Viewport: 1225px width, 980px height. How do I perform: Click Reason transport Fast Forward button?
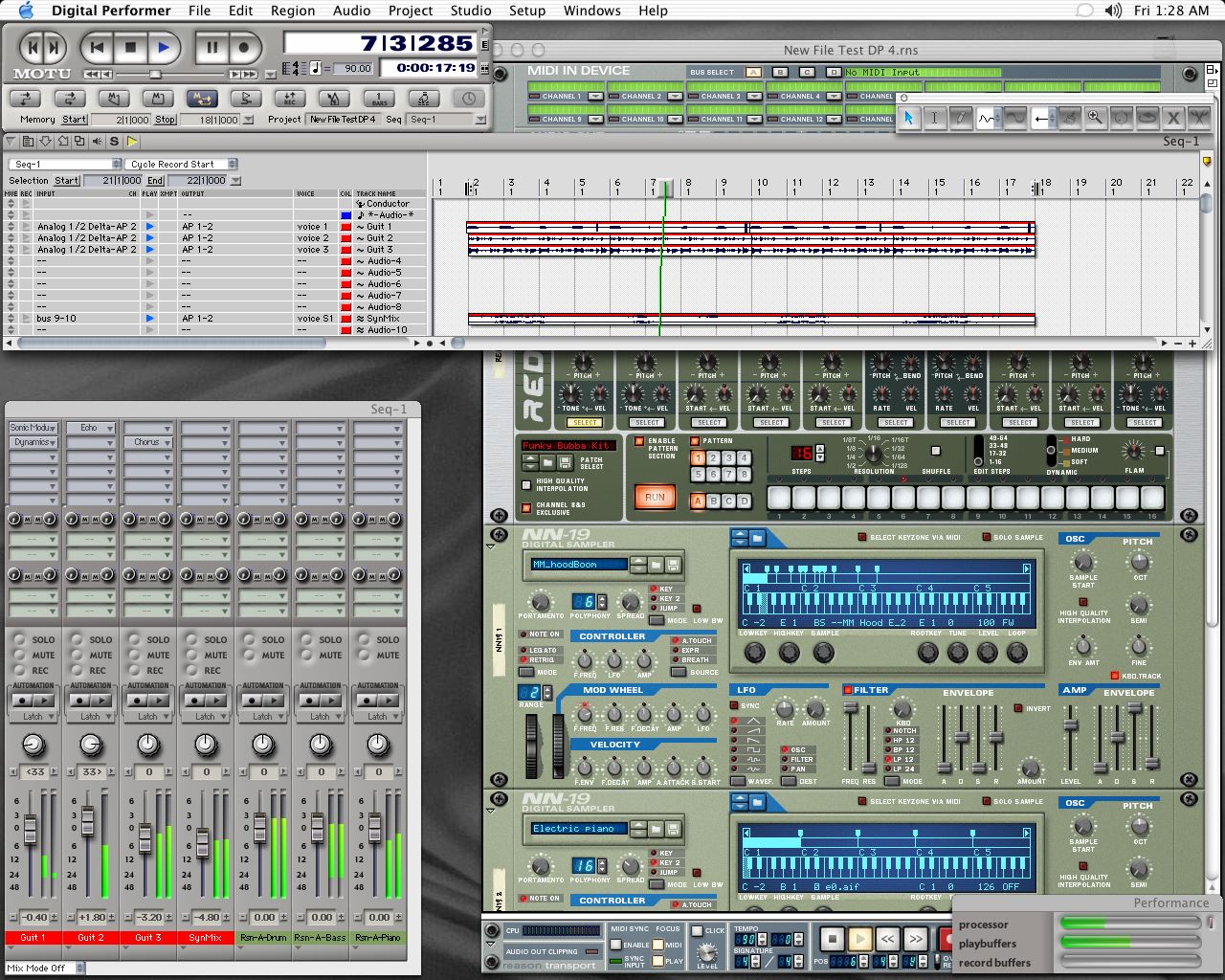(915, 939)
